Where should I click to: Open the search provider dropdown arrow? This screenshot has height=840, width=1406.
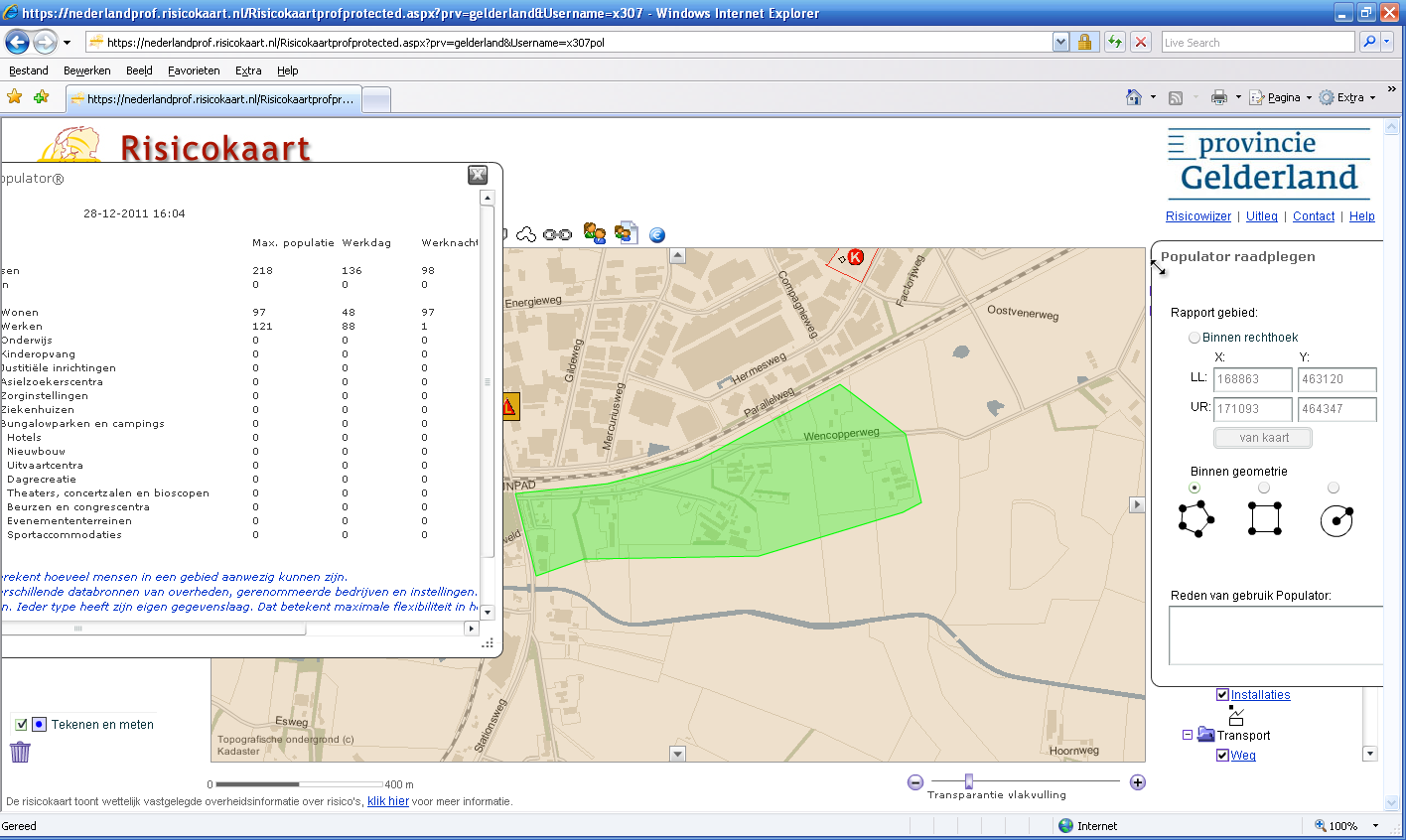pos(1387,42)
